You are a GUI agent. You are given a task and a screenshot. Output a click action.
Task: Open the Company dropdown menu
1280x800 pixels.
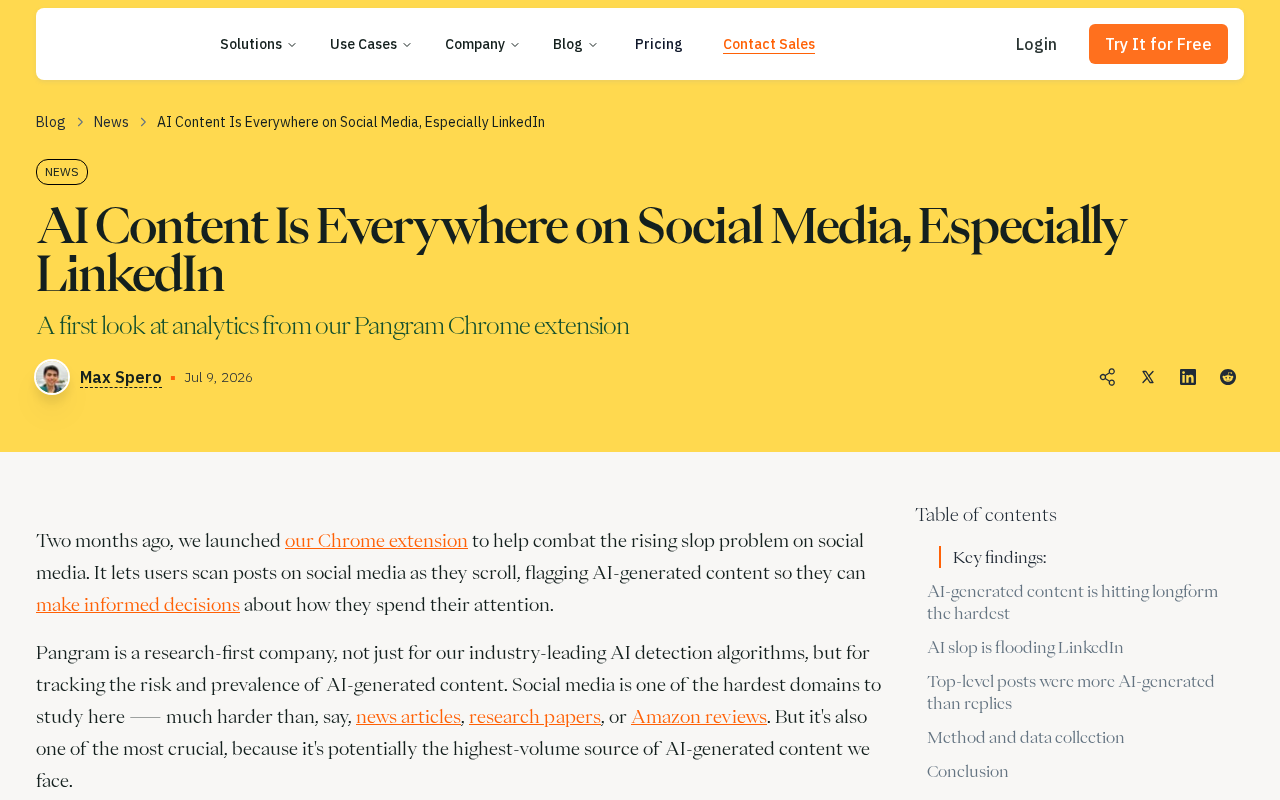(x=482, y=44)
